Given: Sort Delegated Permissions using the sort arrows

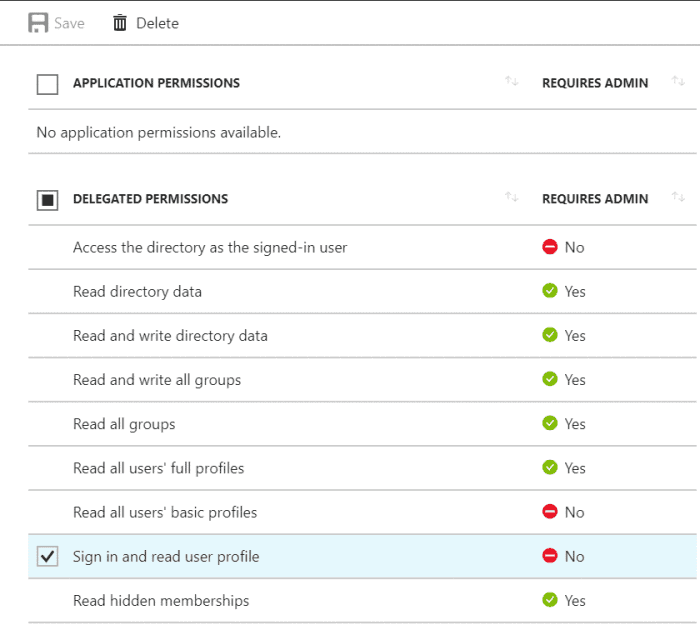Looking at the screenshot, I should tap(512, 198).
